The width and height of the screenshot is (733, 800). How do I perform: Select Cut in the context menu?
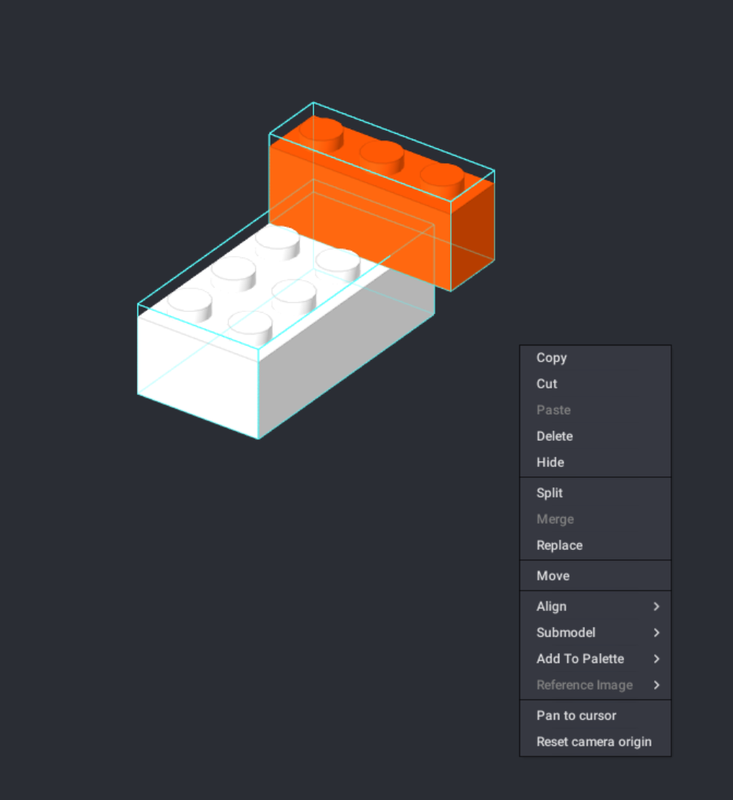pos(595,384)
